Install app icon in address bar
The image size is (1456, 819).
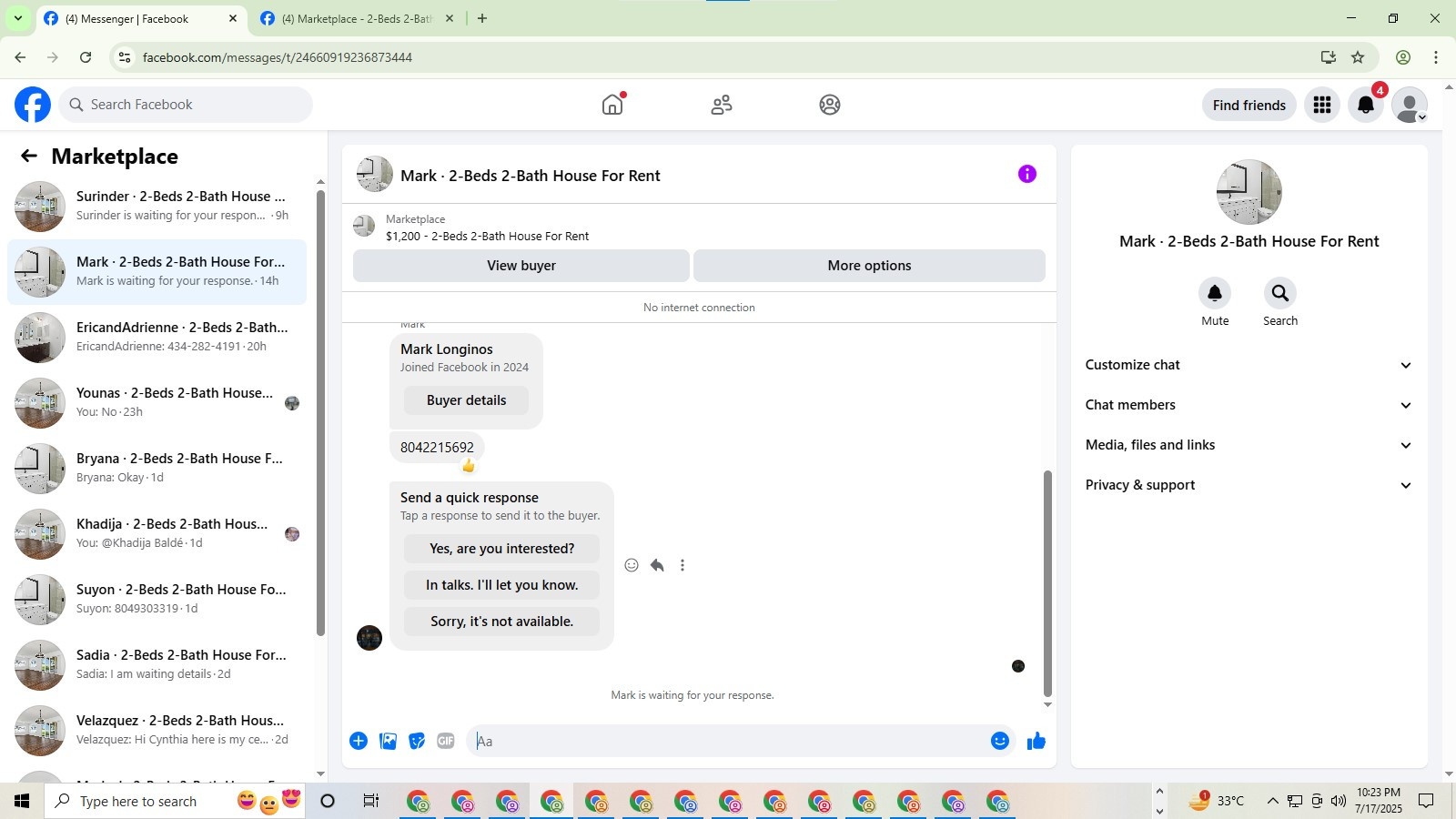(1329, 57)
